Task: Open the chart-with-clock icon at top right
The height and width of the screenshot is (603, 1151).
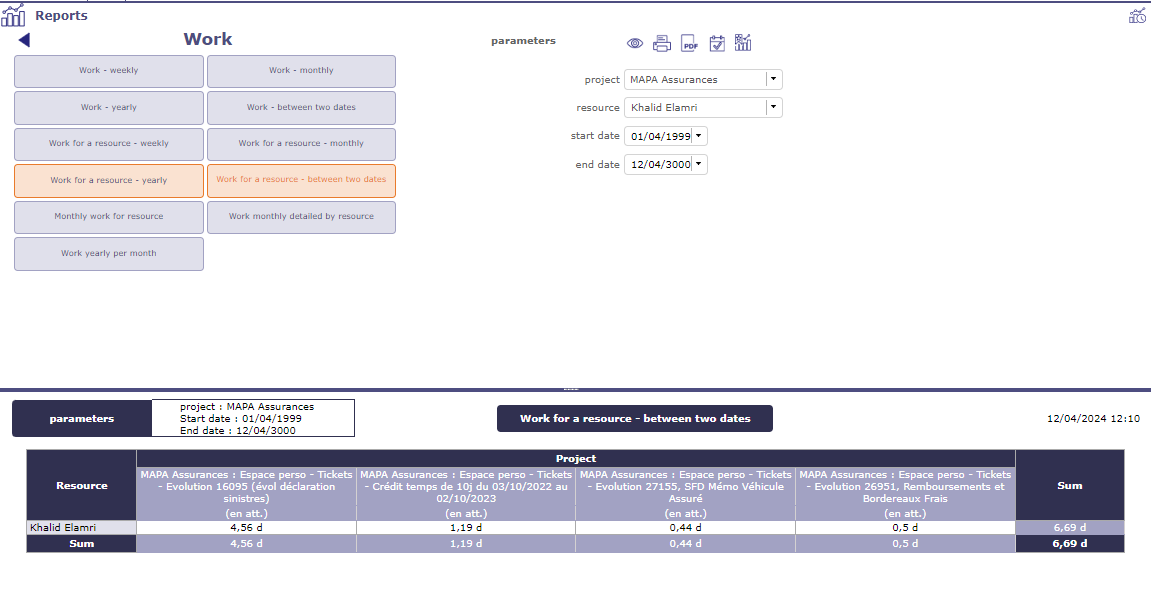Action: tap(1137, 15)
